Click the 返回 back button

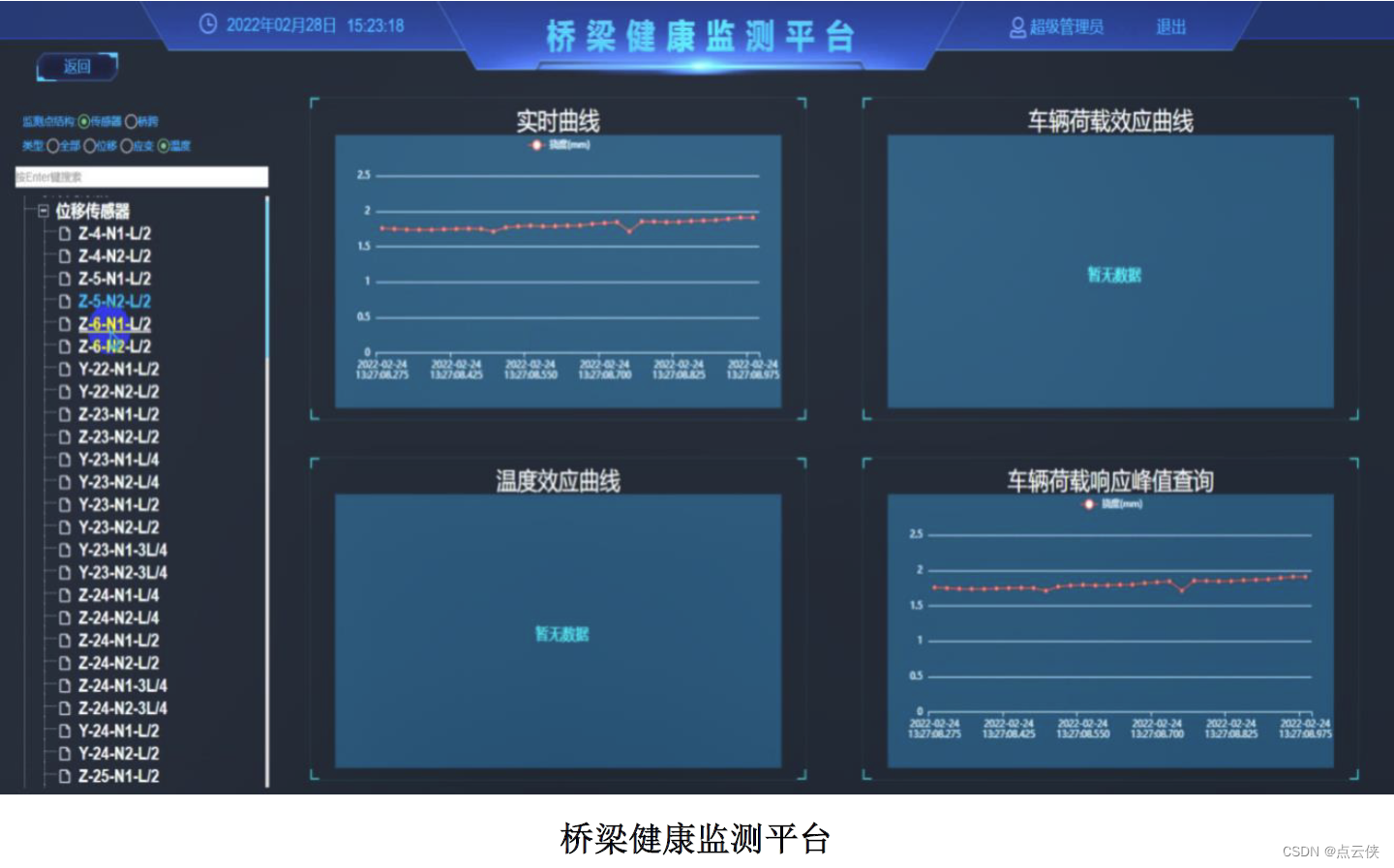pos(77,67)
